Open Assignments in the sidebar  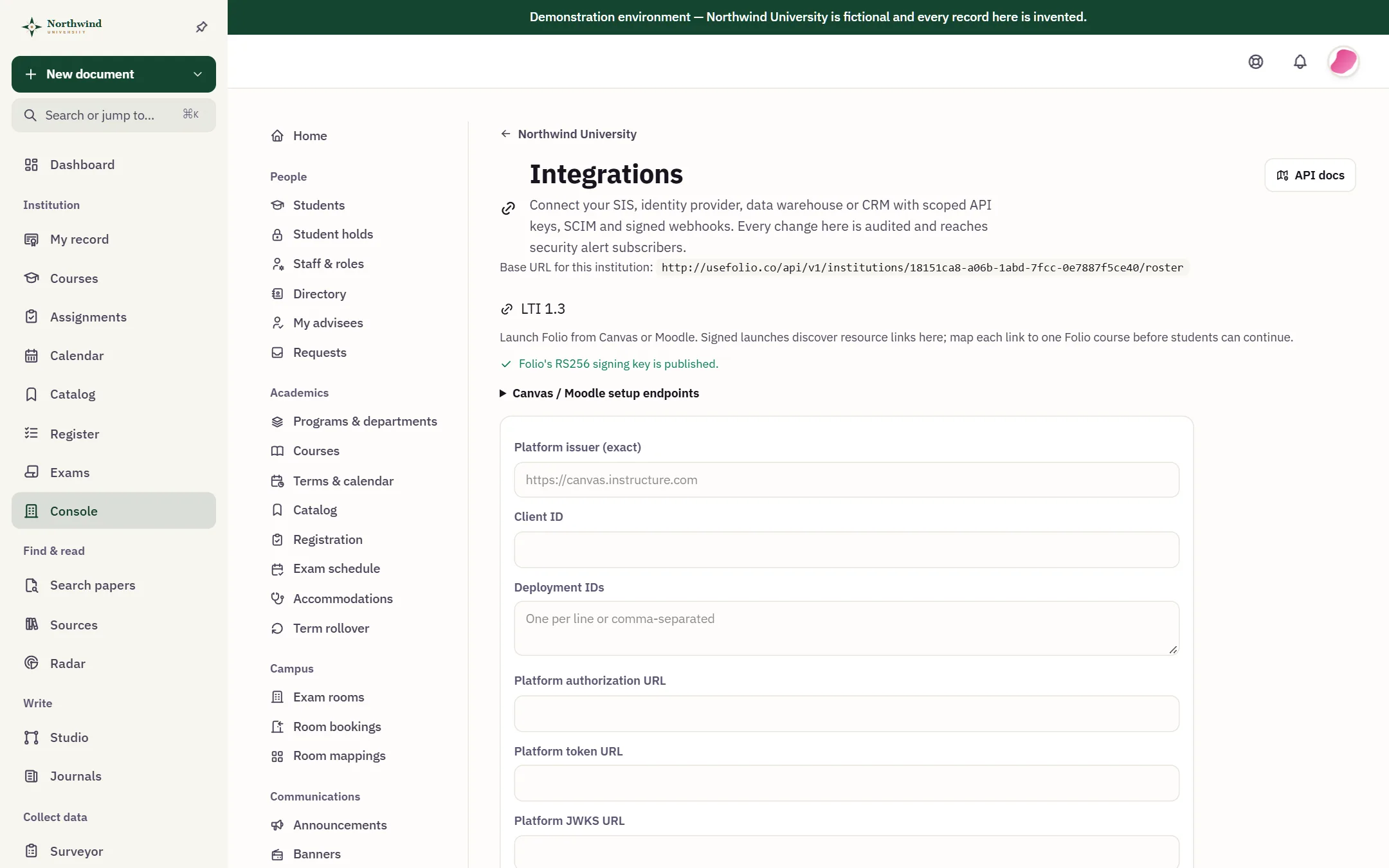click(x=114, y=317)
